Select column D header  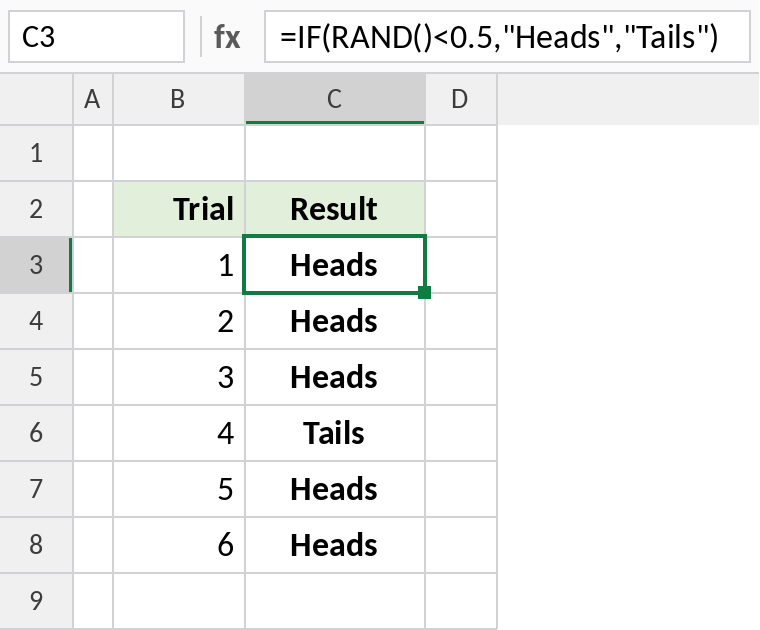pyautogui.click(x=461, y=99)
